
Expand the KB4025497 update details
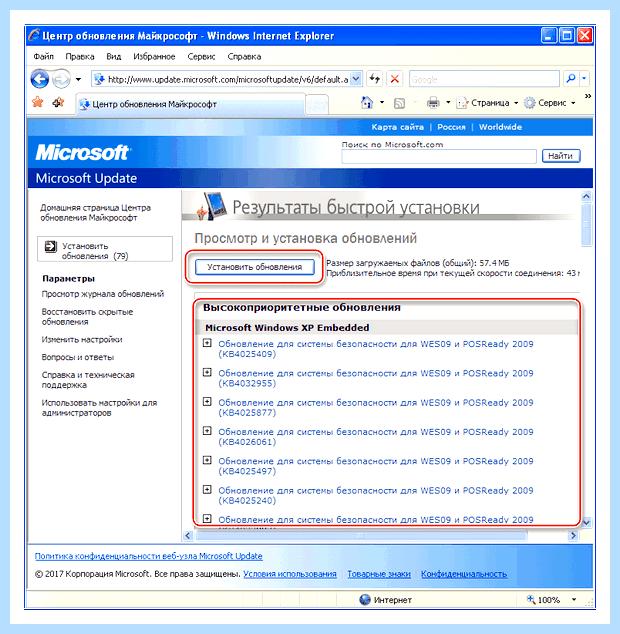[x=207, y=460]
